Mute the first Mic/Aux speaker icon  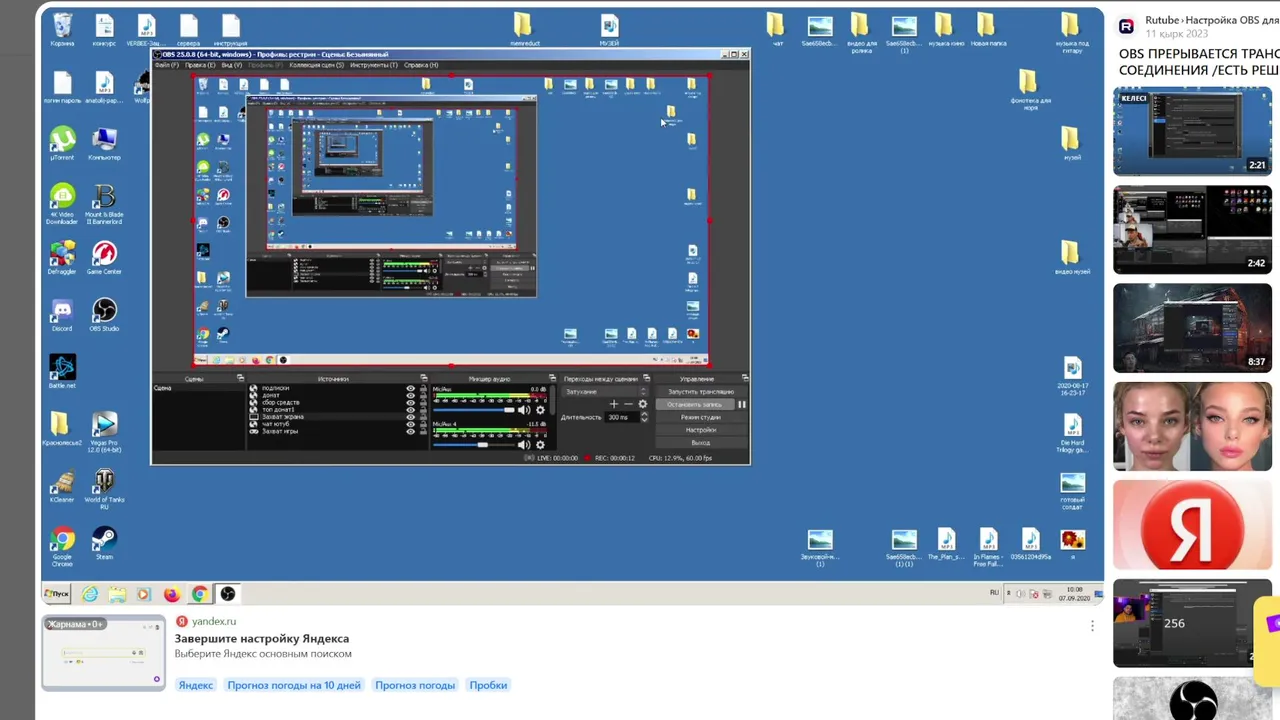click(x=524, y=410)
